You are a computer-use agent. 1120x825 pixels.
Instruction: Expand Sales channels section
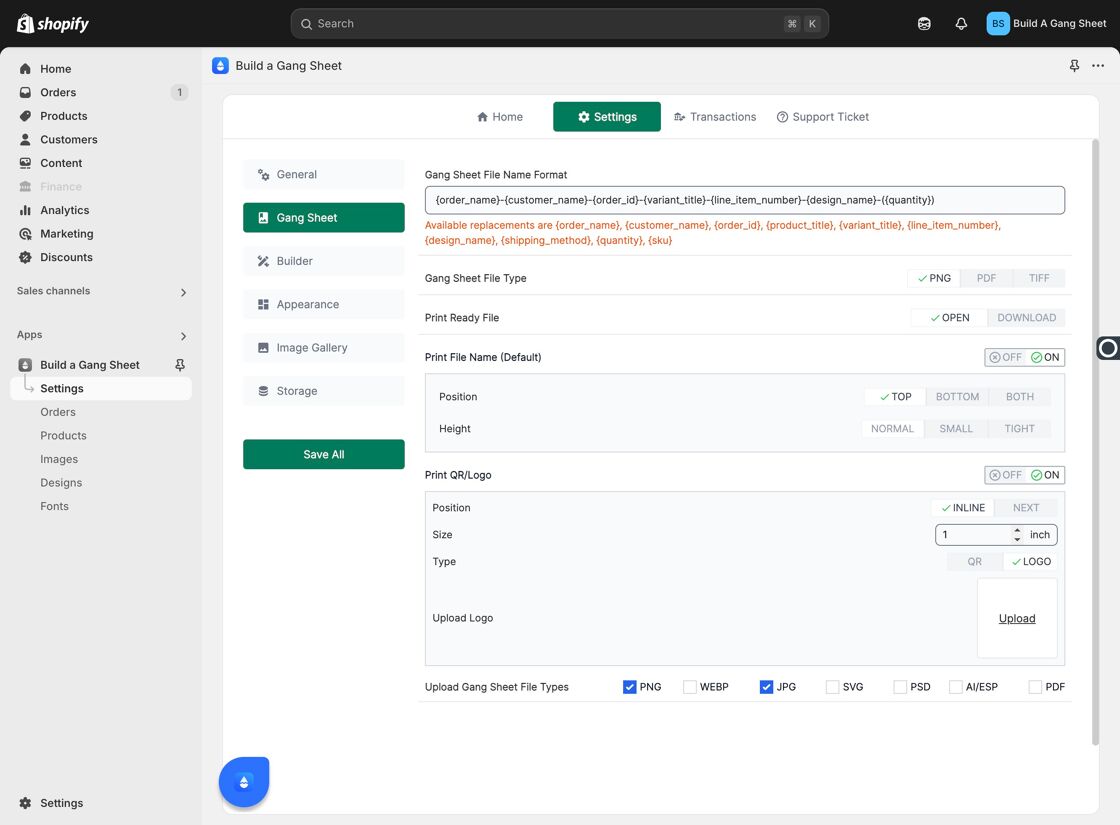tap(183, 292)
